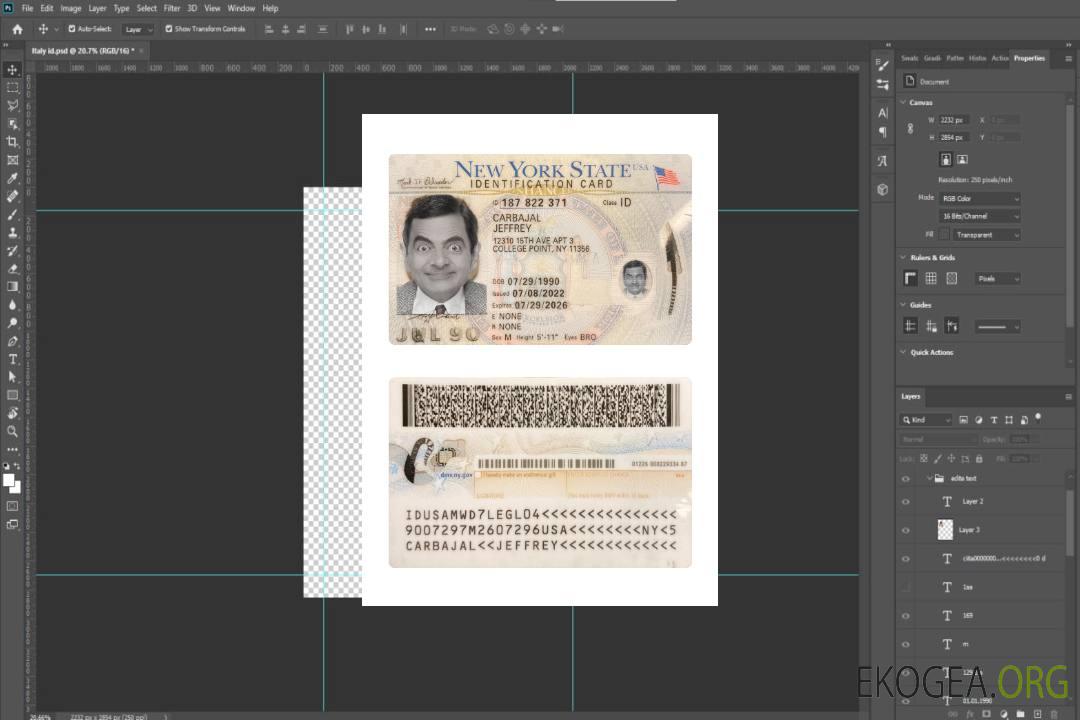Hide the 'edita text' group

click(x=906, y=479)
